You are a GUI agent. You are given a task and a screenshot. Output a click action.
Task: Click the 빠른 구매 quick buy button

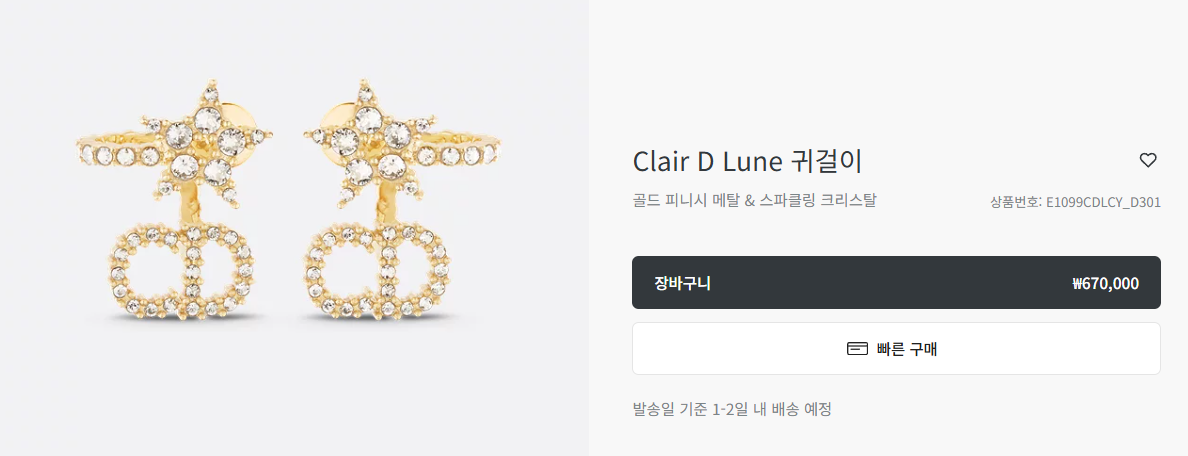pyautogui.click(x=896, y=348)
